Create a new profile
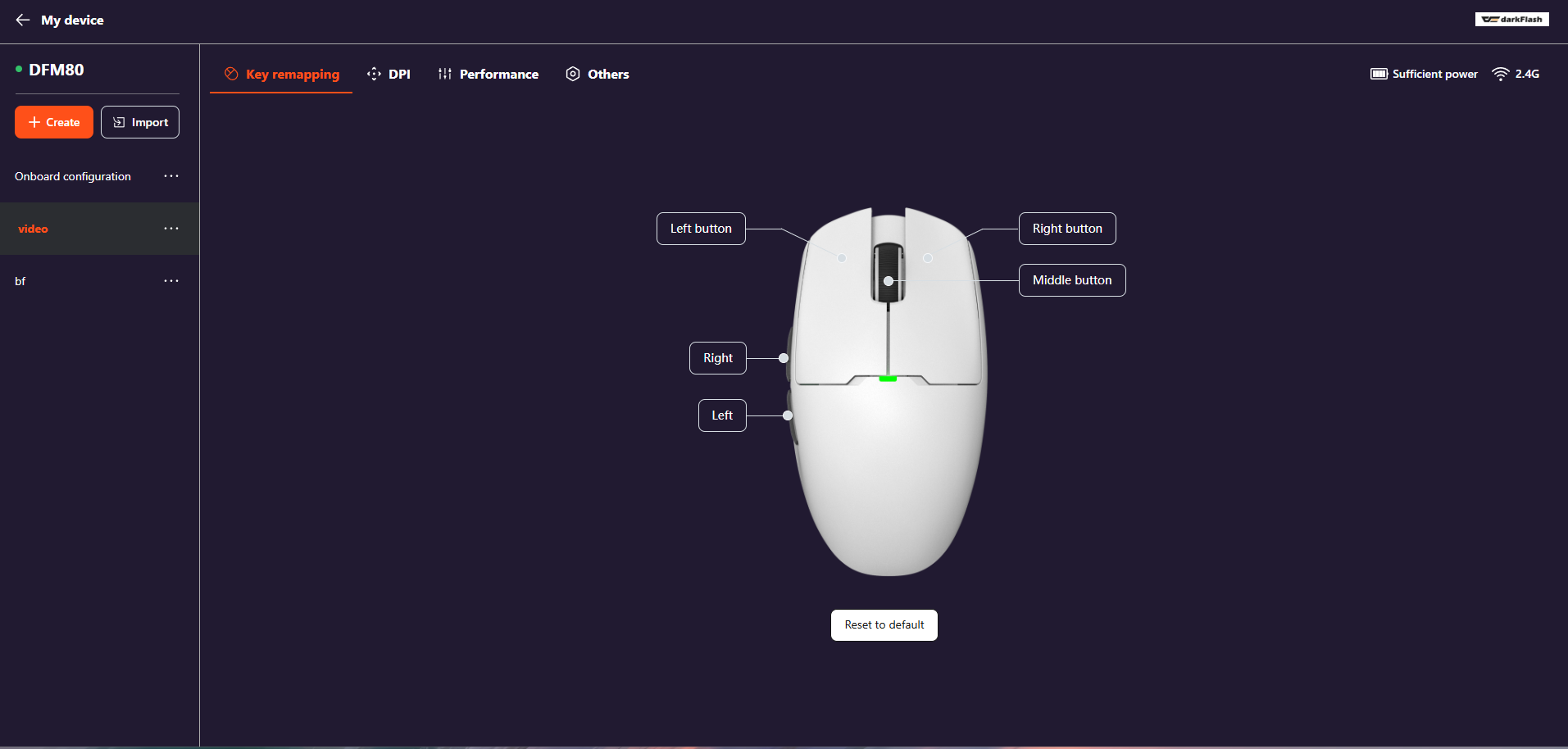The height and width of the screenshot is (749, 1568). (x=54, y=122)
